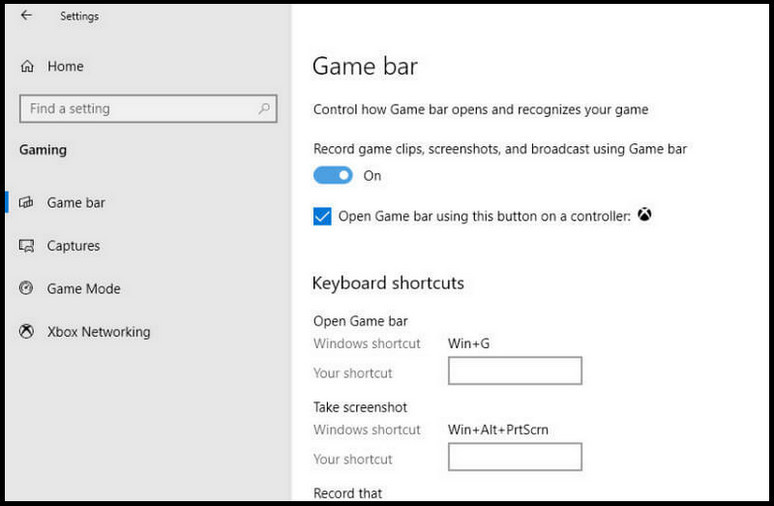Click the Game Mode sidebar icon

27,289
